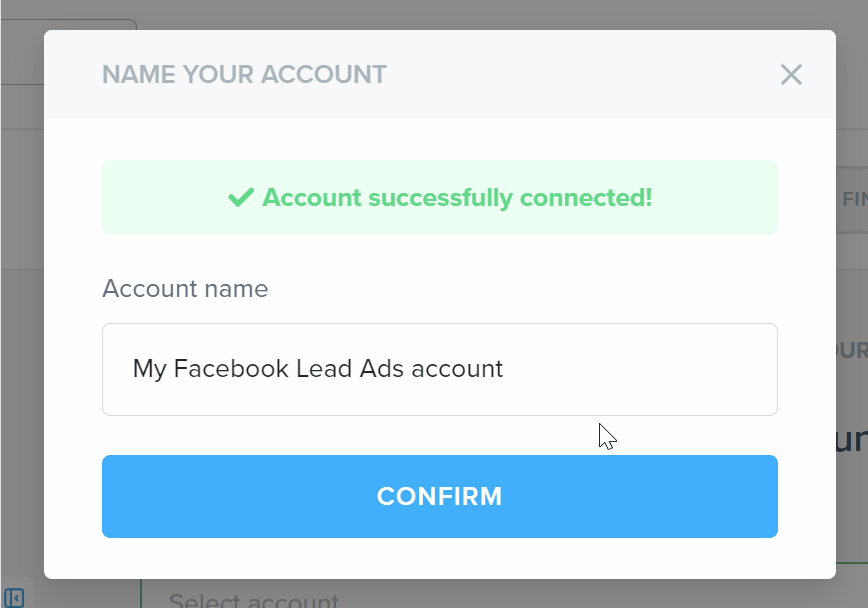The height and width of the screenshot is (608, 868).
Task: Click the word "My" at the field start
Action: [x=149, y=369]
